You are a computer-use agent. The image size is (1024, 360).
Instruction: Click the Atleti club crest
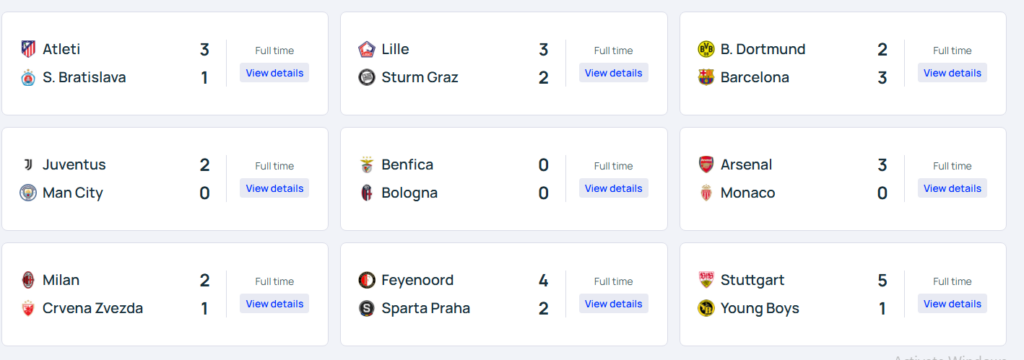click(28, 49)
